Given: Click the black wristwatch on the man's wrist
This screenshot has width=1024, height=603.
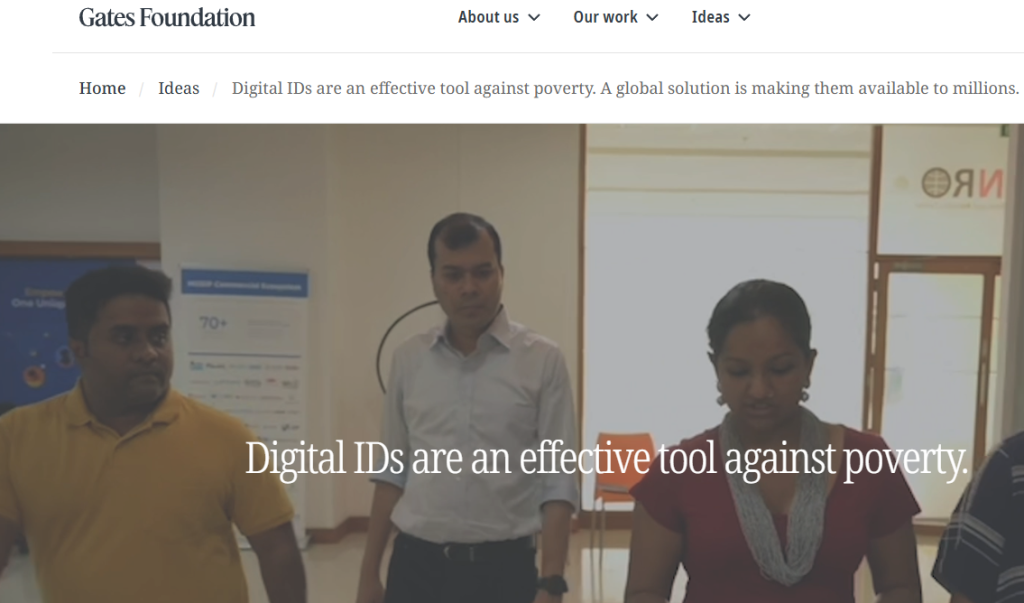Looking at the screenshot, I should click(552, 585).
